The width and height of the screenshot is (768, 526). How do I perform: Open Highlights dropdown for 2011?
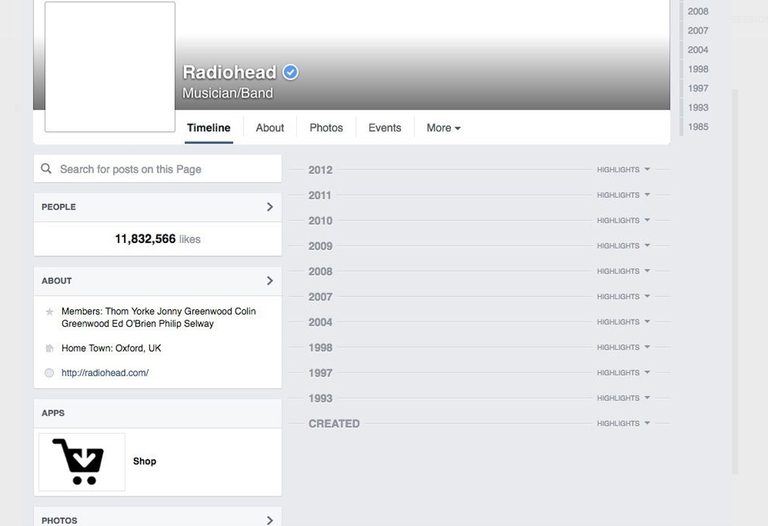(623, 195)
